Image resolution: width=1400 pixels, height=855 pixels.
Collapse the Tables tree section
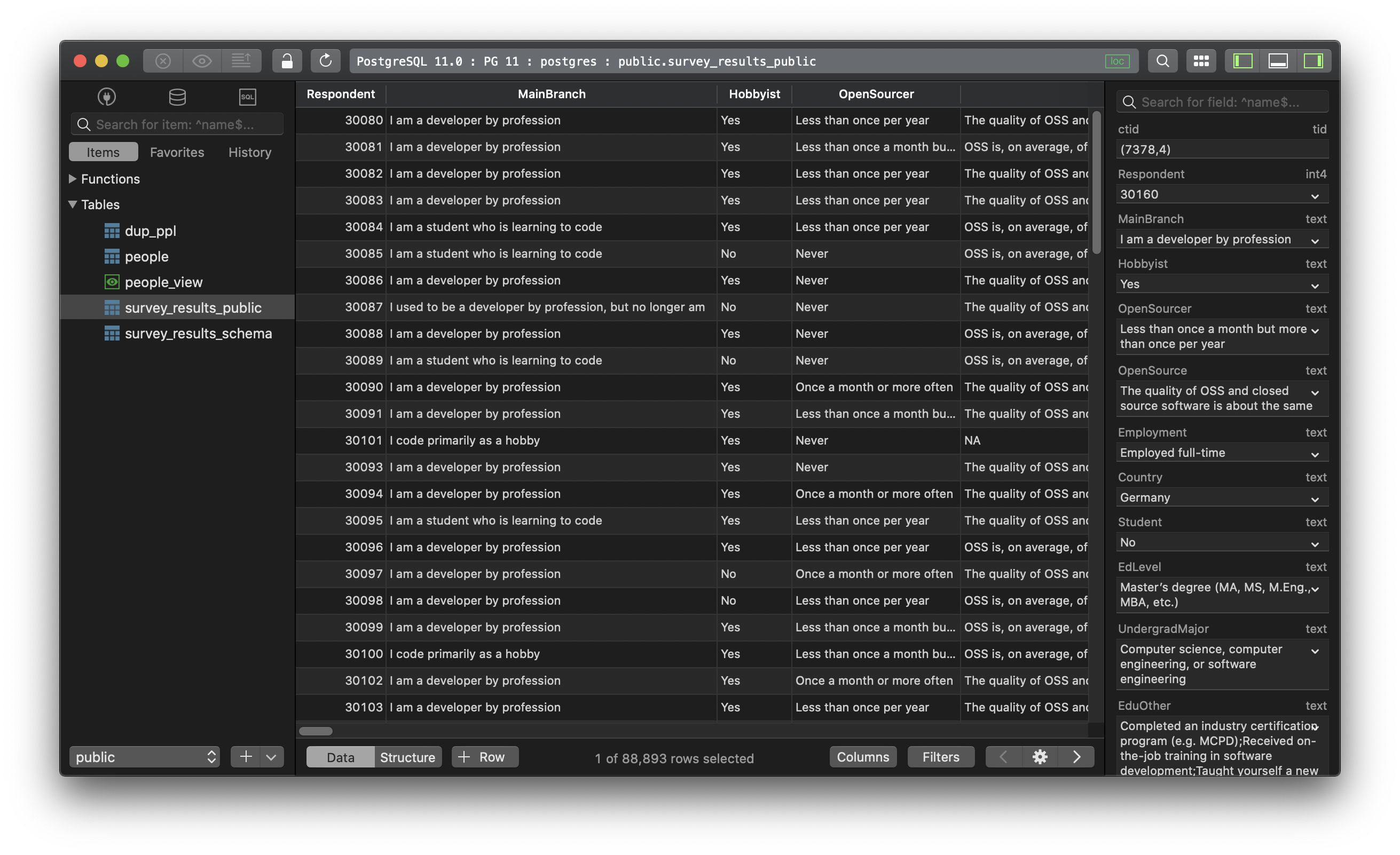[x=72, y=204]
